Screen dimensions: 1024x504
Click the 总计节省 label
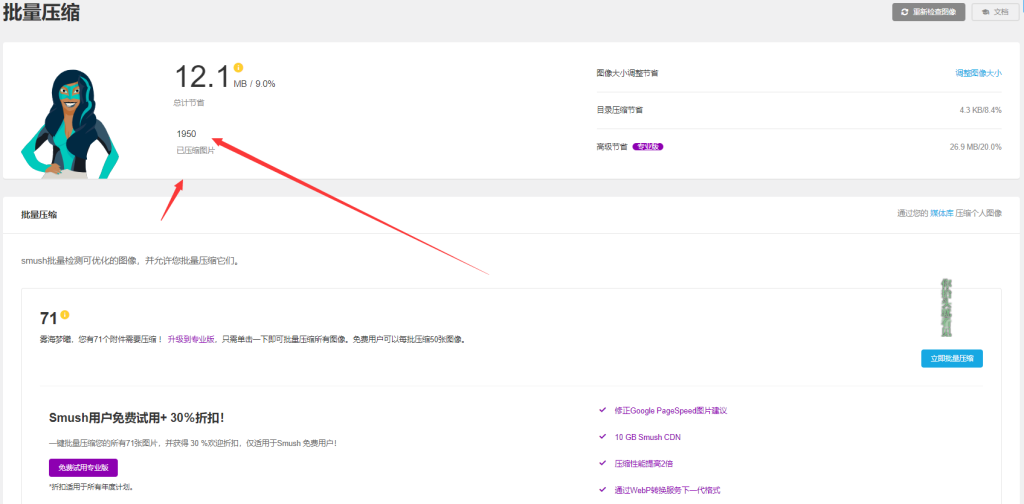coord(189,102)
